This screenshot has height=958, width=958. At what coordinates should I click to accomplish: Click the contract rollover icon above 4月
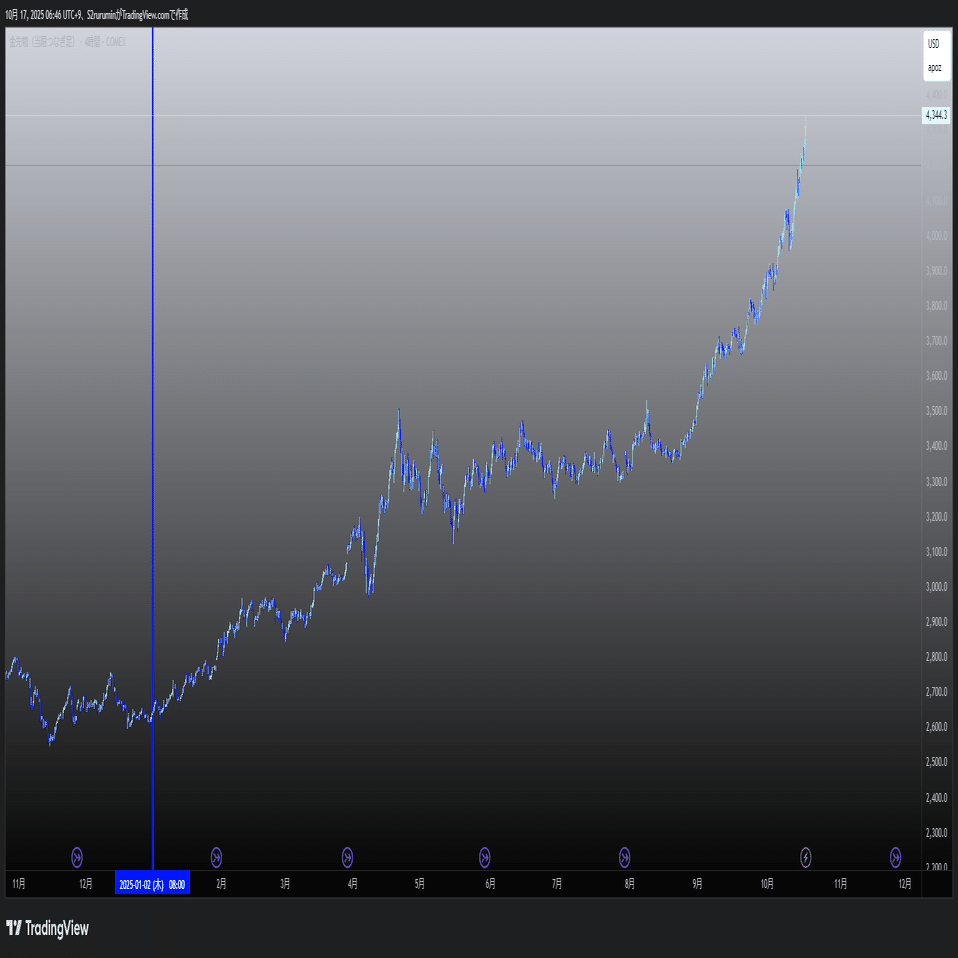pos(347,857)
